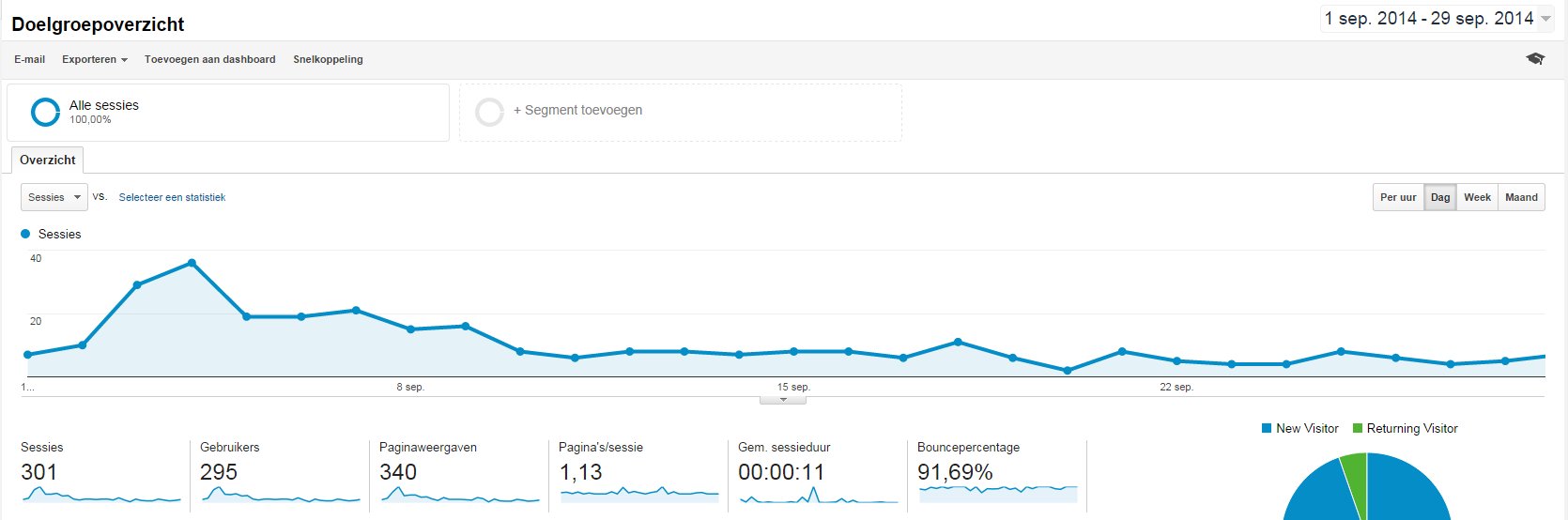The height and width of the screenshot is (520, 1568).
Task: Open the date range picker dropdown
Action: [x=1436, y=19]
